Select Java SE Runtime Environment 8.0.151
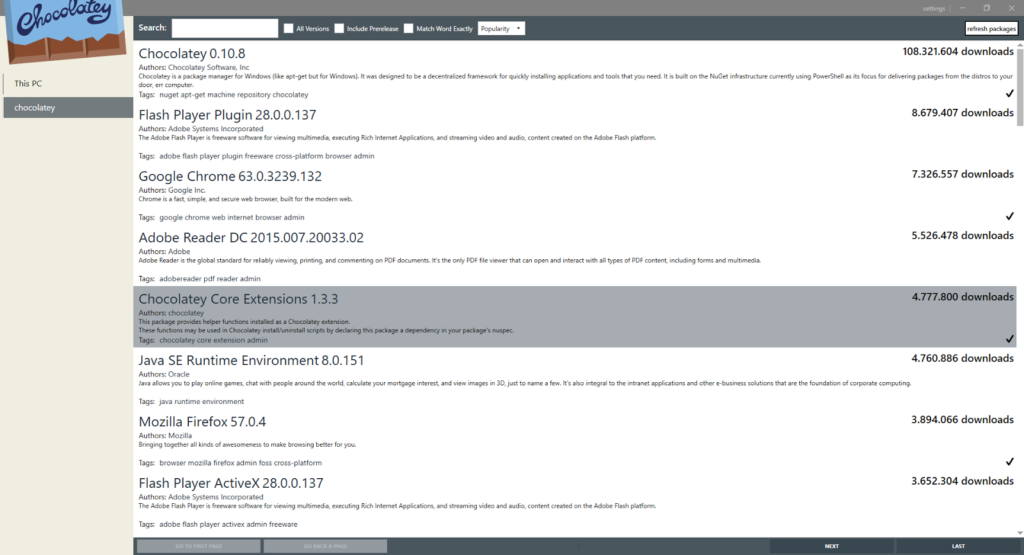The image size is (1024, 555). [251, 360]
